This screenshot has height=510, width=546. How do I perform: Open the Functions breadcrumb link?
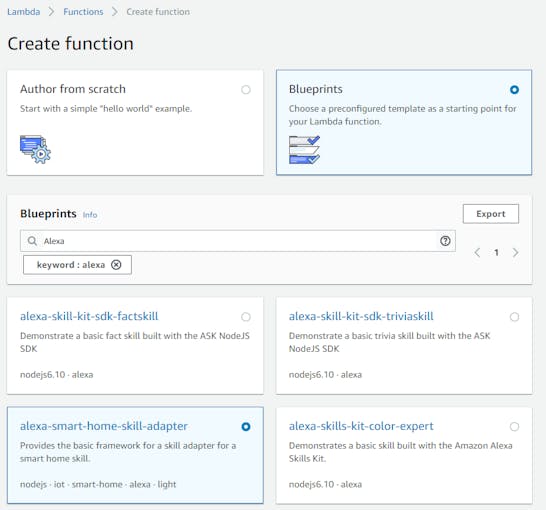pyautogui.click(x=83, y=12)
